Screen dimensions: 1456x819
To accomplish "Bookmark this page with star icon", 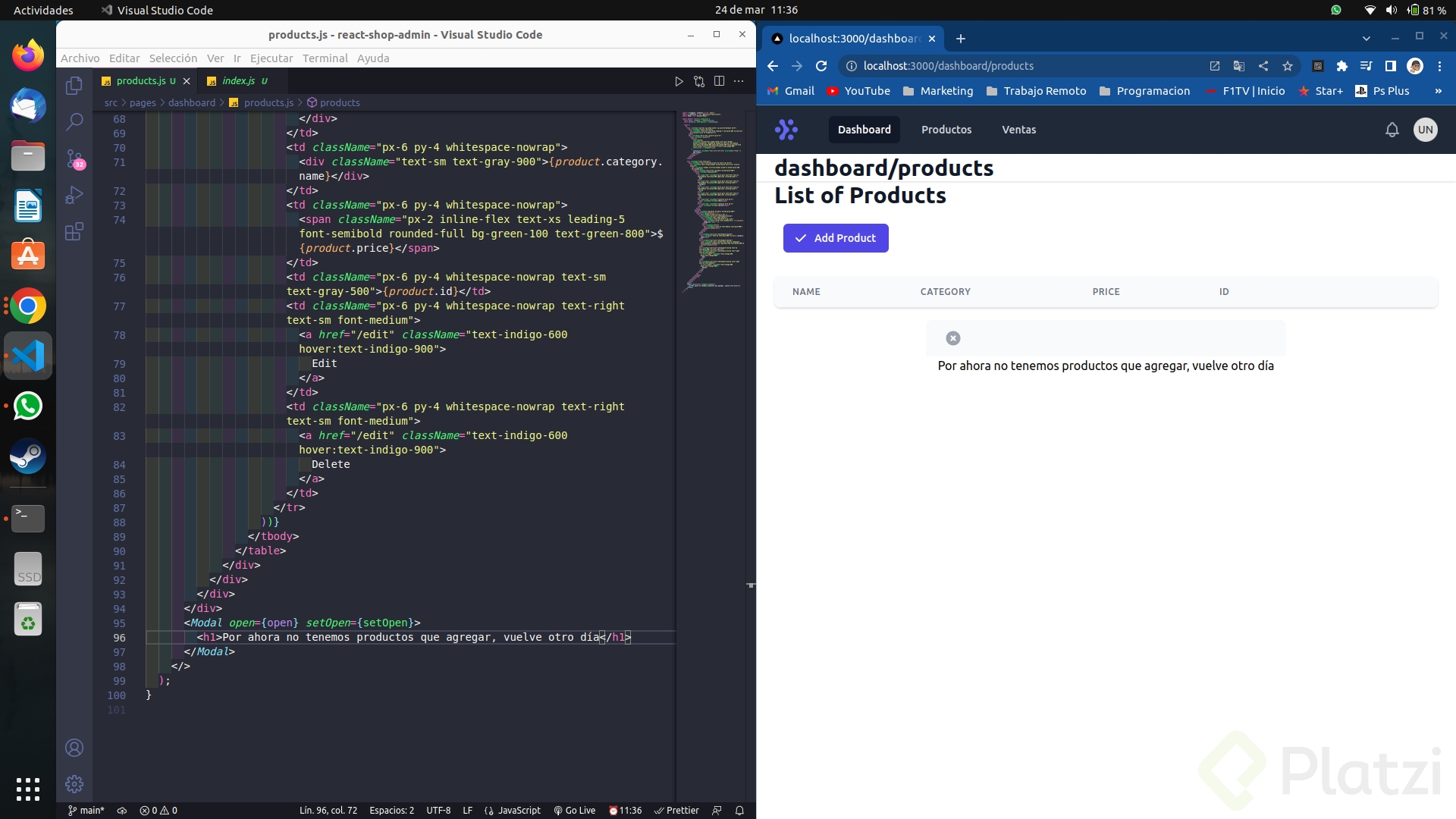I will tap(1288, 66).
